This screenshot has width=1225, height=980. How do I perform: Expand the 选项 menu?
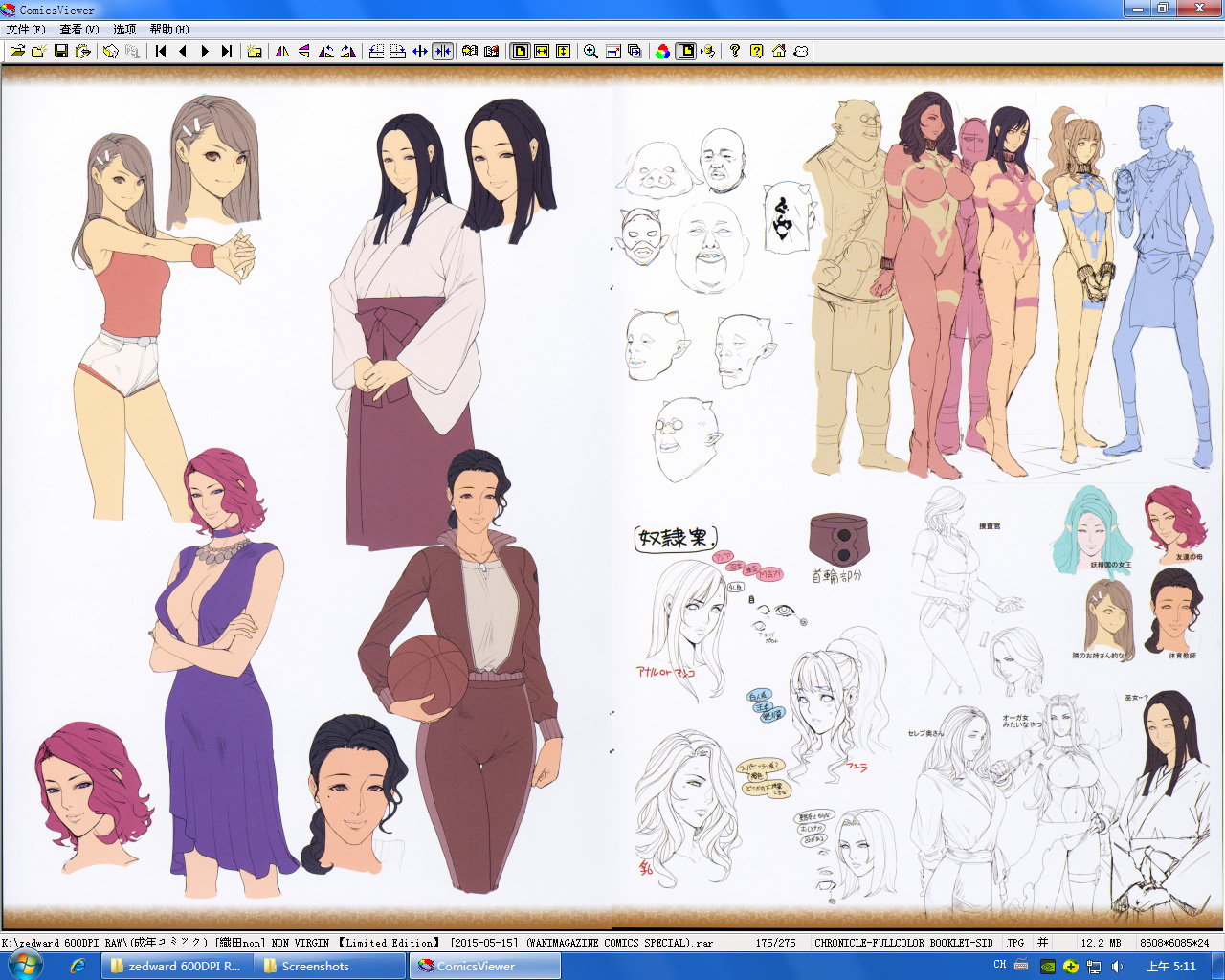tap(124, 30)
